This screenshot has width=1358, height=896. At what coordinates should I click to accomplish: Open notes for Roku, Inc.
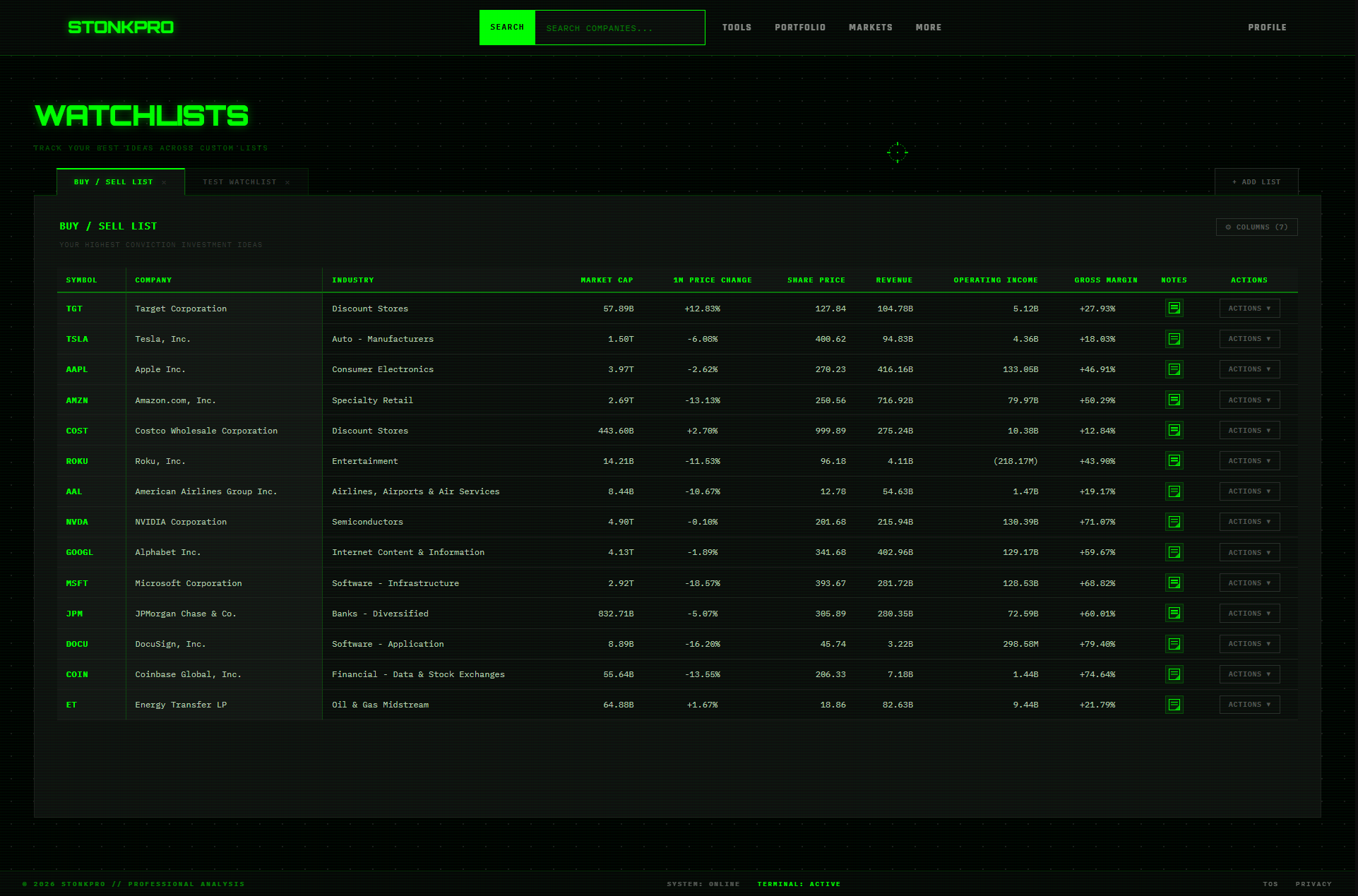pyautogui.click(x=1174, y=461)
